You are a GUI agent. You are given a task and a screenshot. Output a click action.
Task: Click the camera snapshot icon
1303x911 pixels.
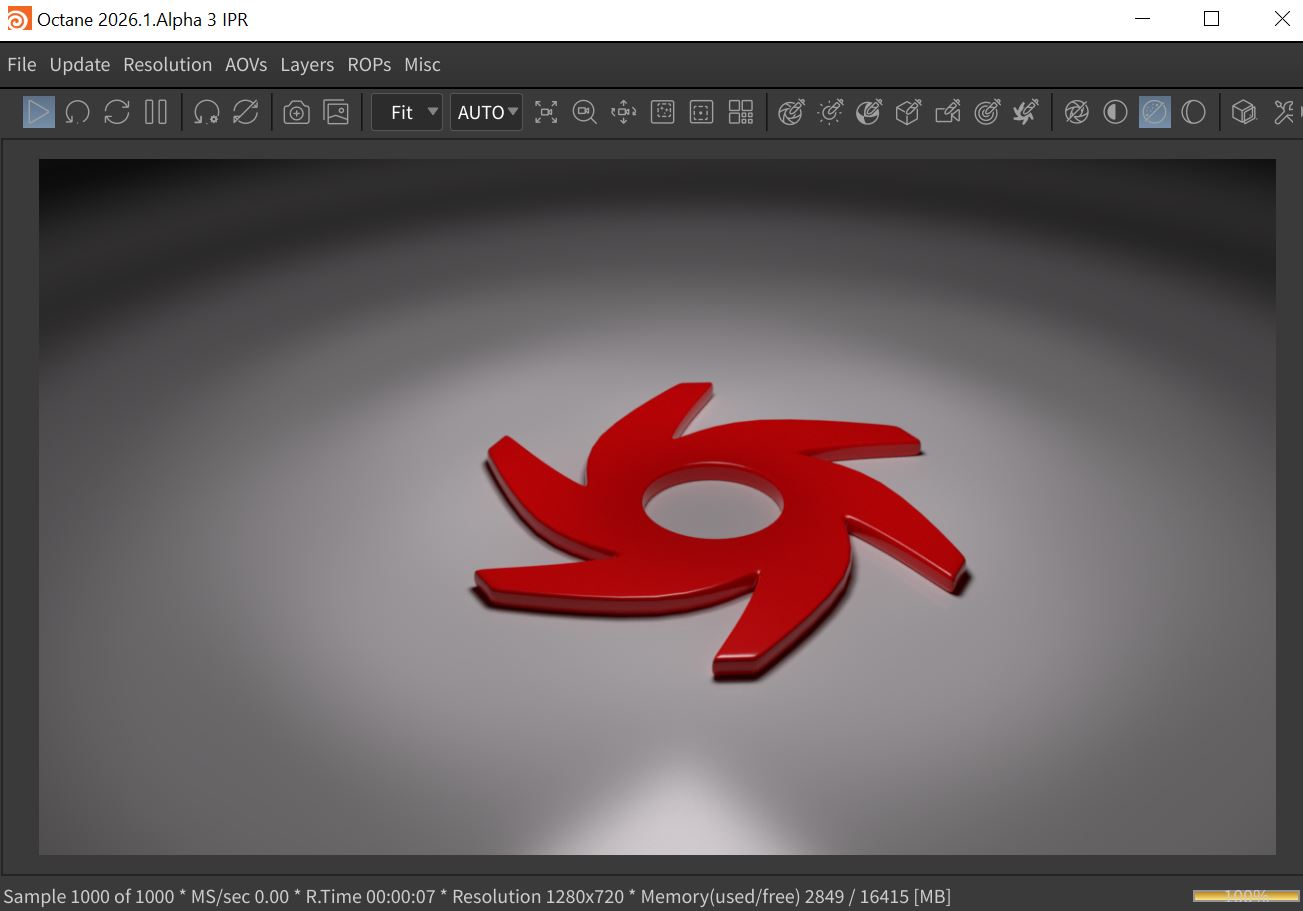(297, 112)
